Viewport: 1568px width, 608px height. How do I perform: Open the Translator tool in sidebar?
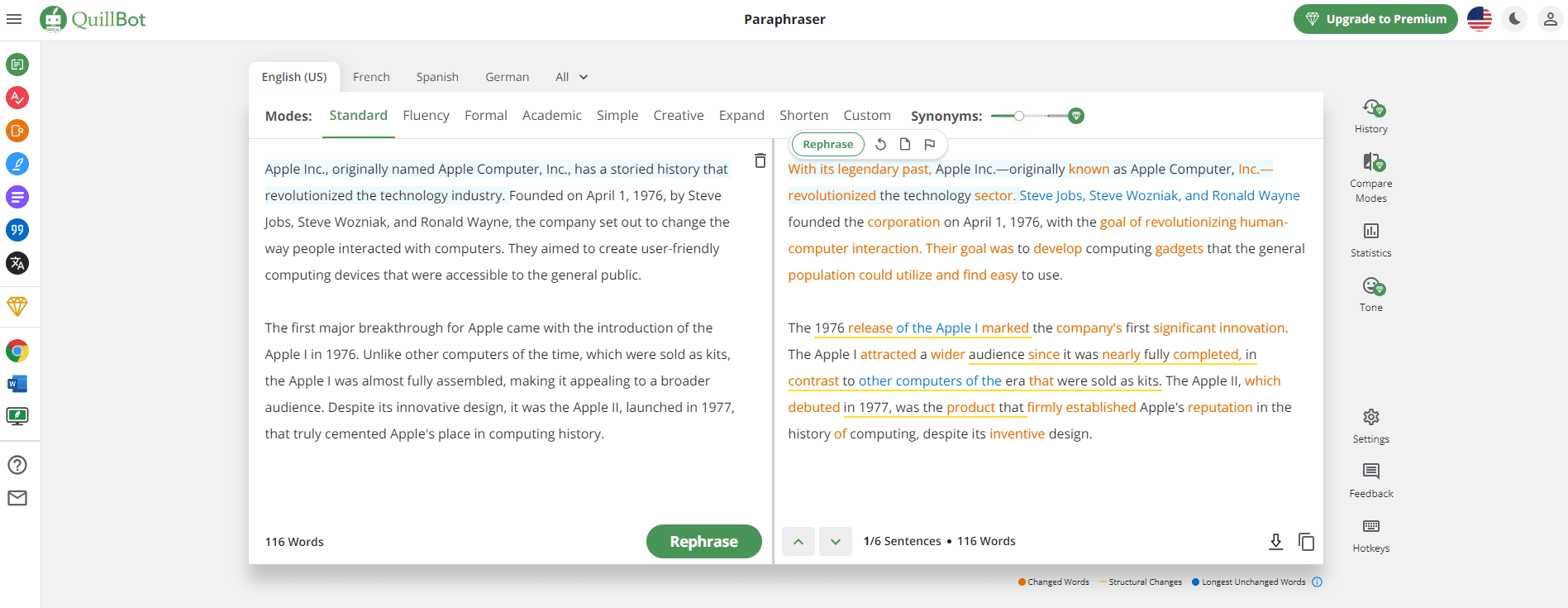click(x=17, y=263)
